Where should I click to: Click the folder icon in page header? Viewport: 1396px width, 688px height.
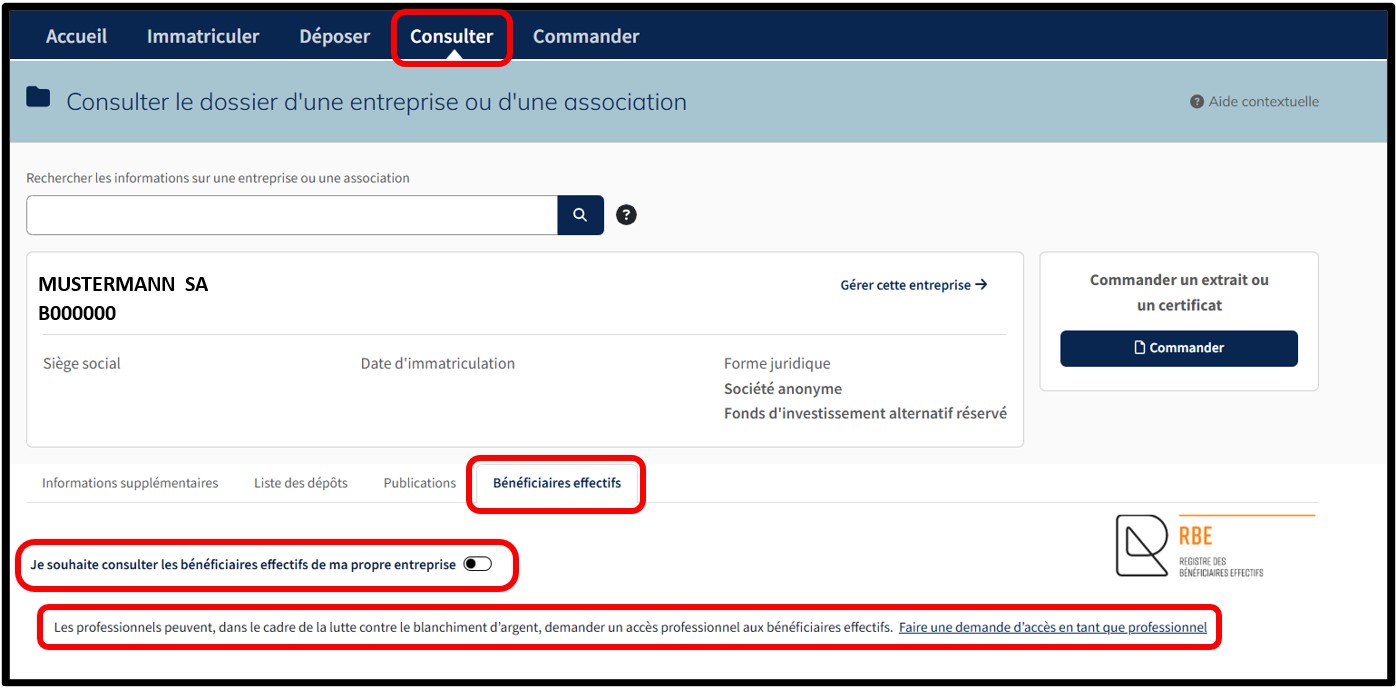coord(38,98)
